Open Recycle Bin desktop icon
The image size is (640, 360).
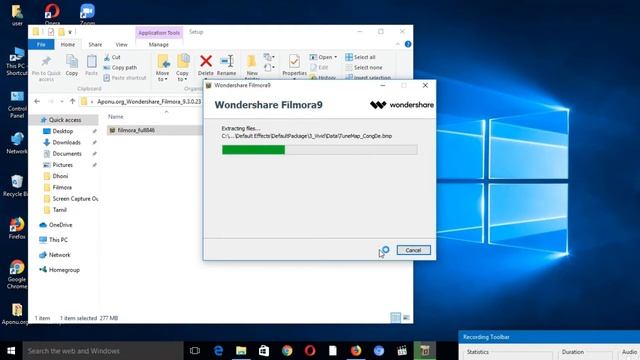[x=16, y=186]
